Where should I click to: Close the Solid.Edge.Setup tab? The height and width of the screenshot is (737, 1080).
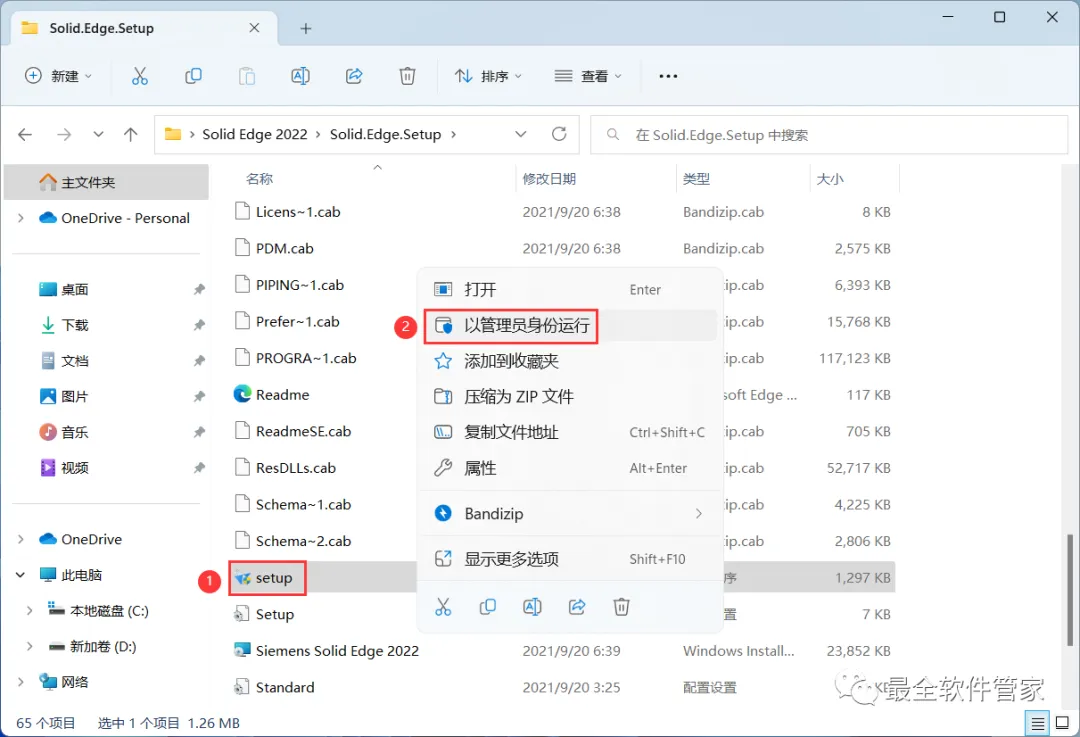pos(254,28)
